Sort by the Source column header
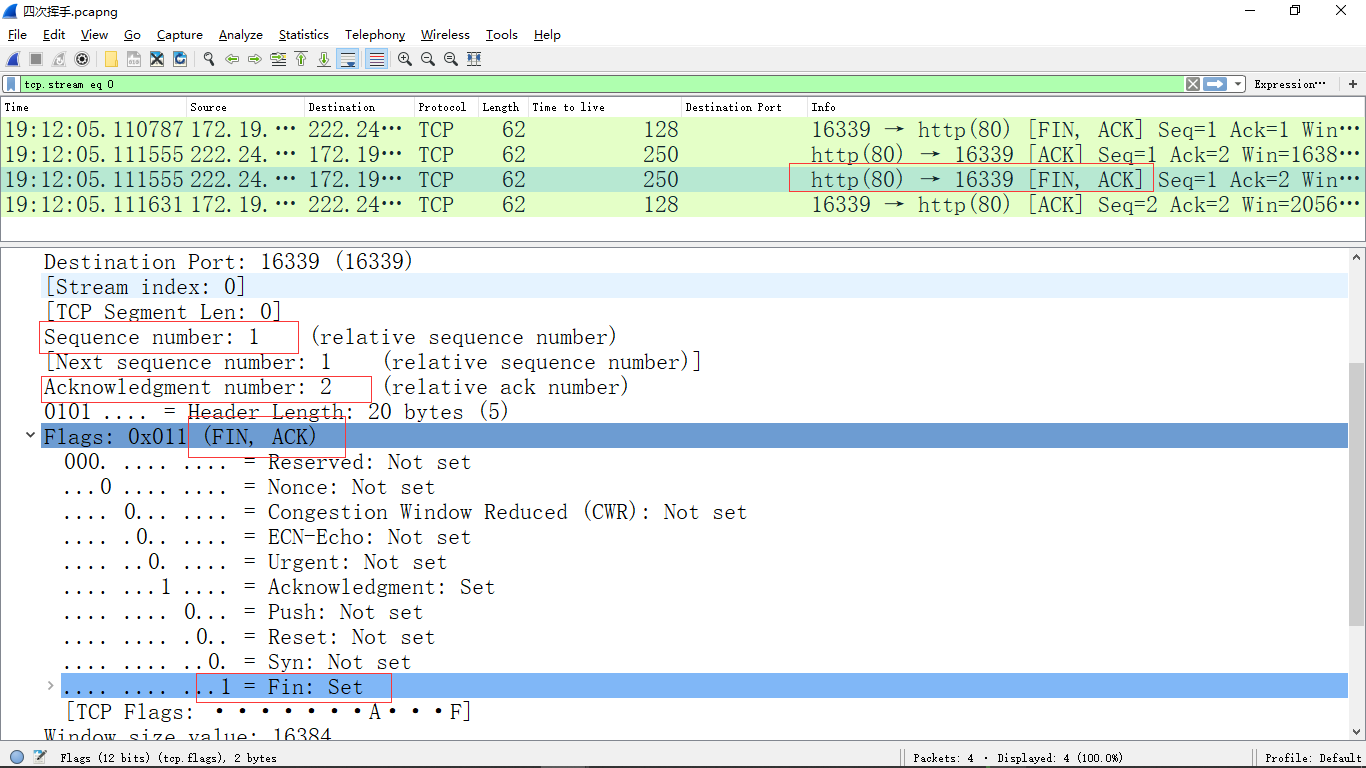1366x768 pixels. point(245,107)
